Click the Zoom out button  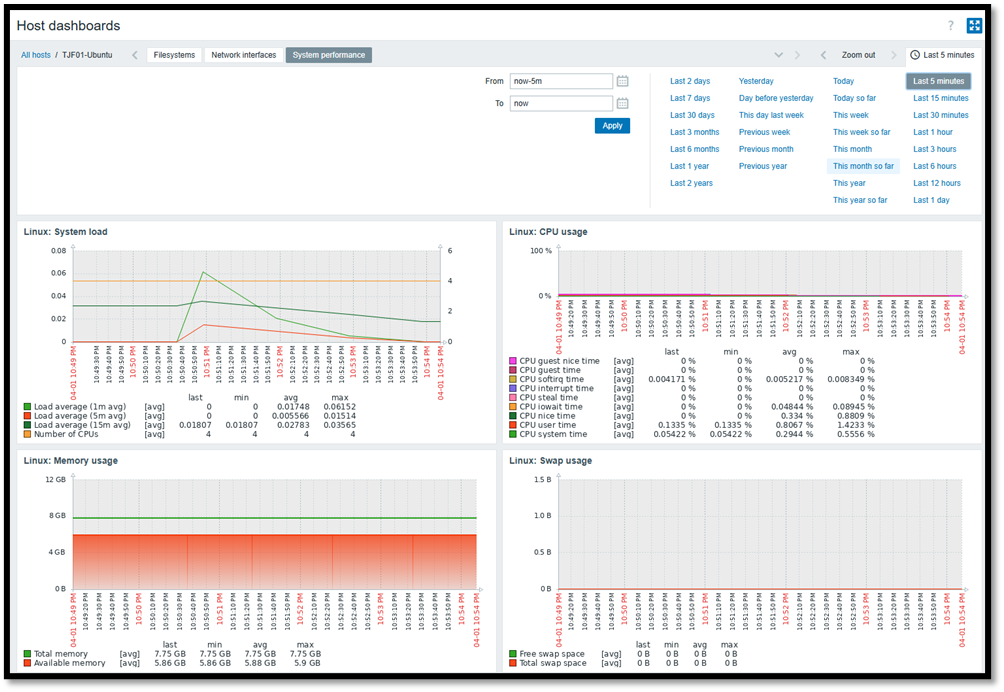[x=858, y=55]
